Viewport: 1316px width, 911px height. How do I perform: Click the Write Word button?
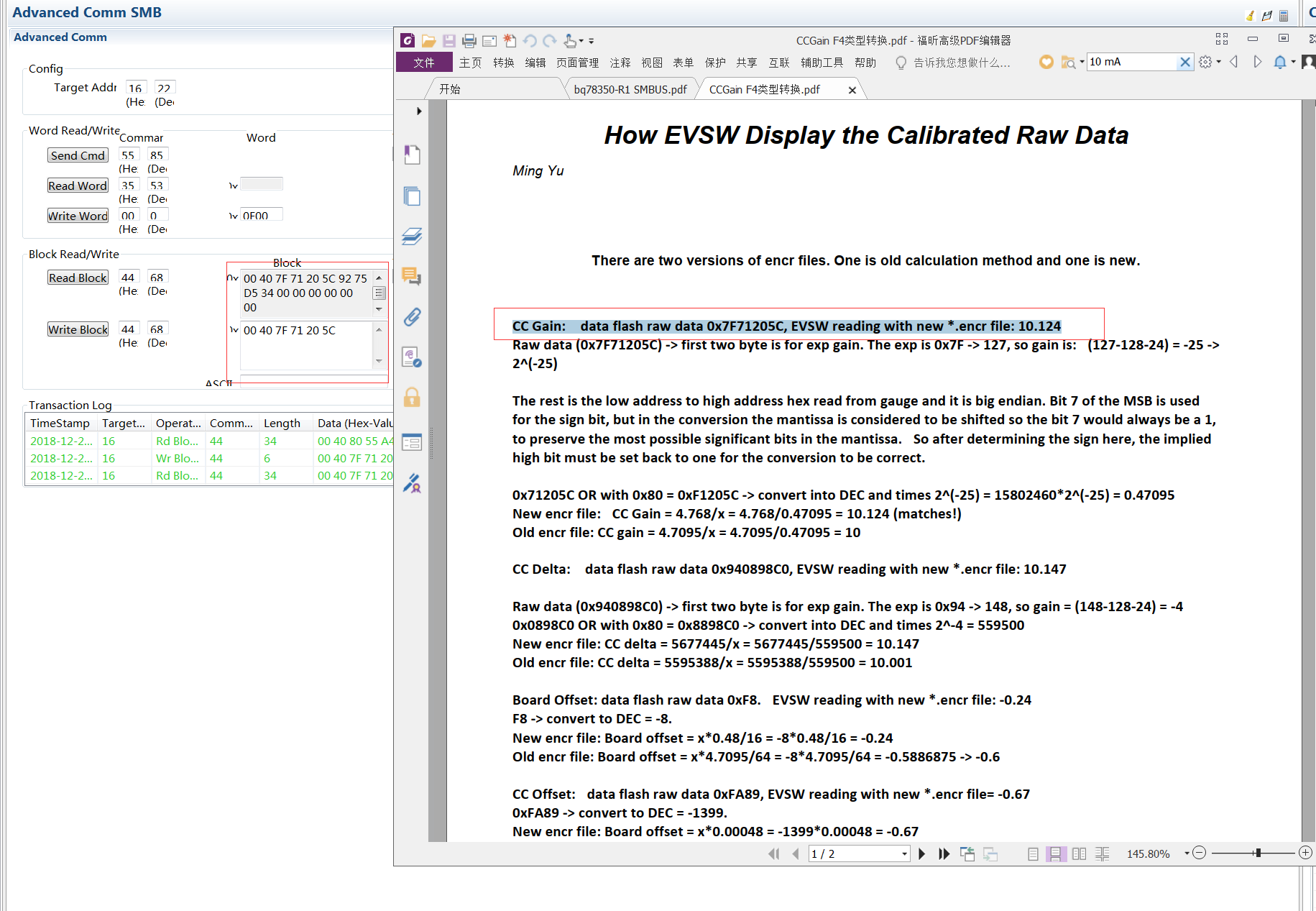coord(78,216)
